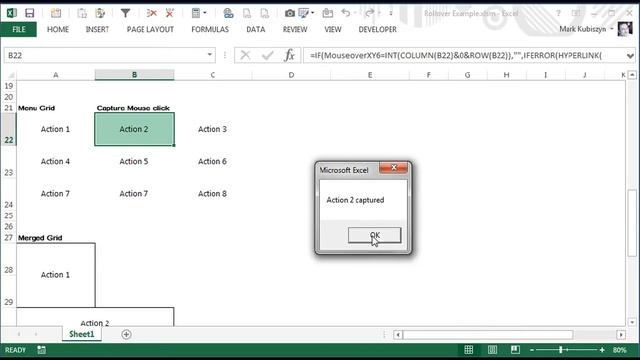
Task: Click the zoom out minus button
Action: pyautogui.click(x=532, y=350)
